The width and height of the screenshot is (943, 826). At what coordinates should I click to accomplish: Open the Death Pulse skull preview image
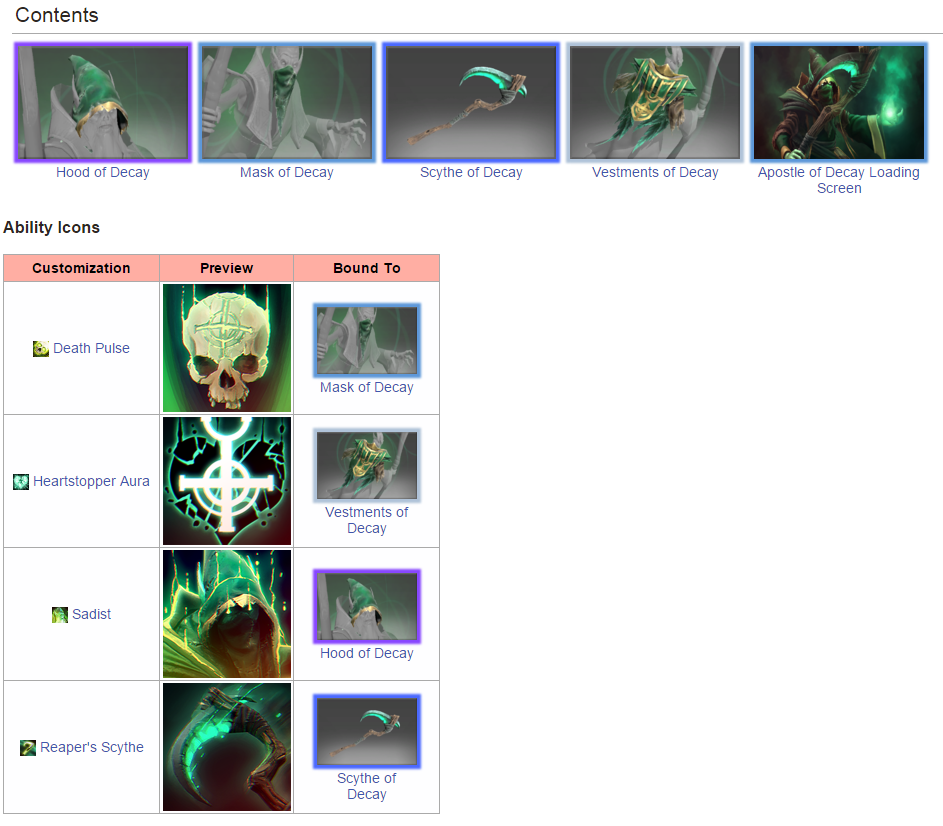point(227,348)
